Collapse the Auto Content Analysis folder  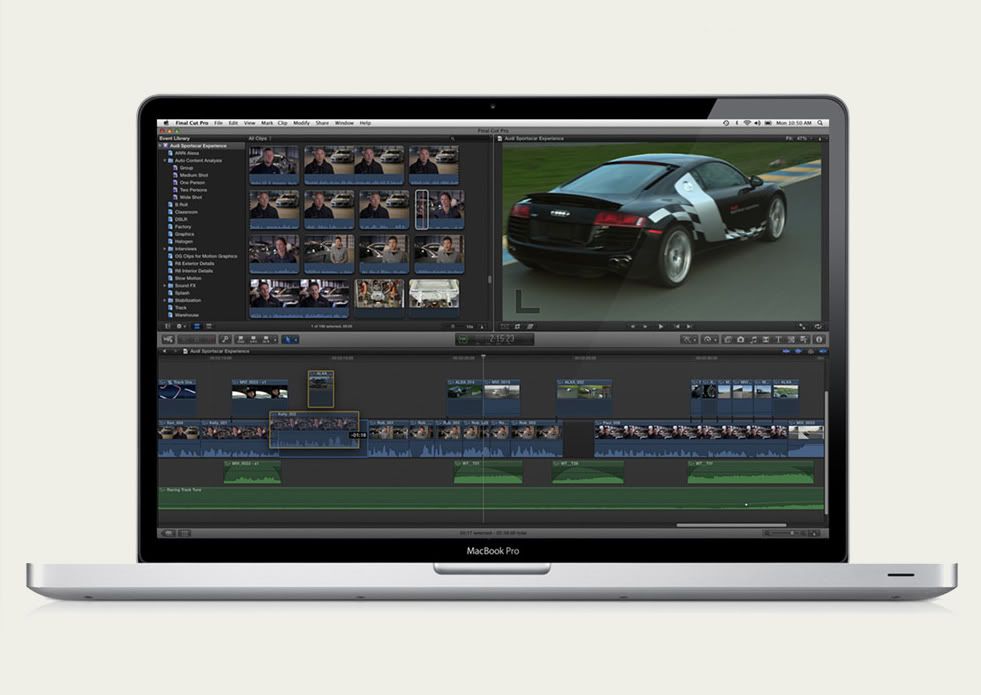click(x=165, y=161)
